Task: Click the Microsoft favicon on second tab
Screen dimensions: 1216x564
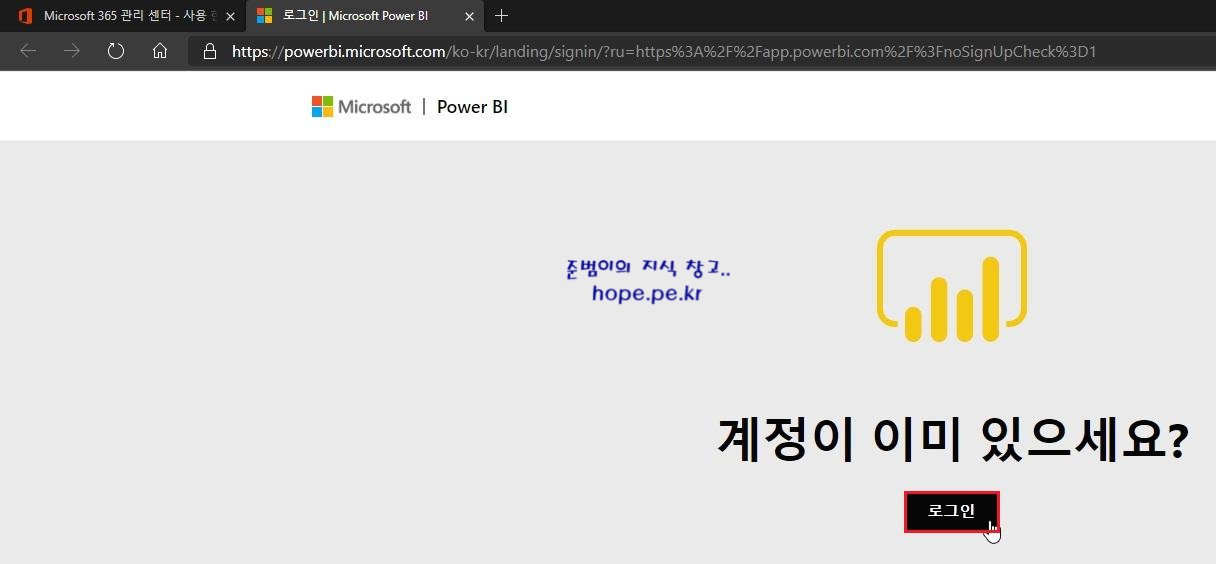Action: (265, 16)
